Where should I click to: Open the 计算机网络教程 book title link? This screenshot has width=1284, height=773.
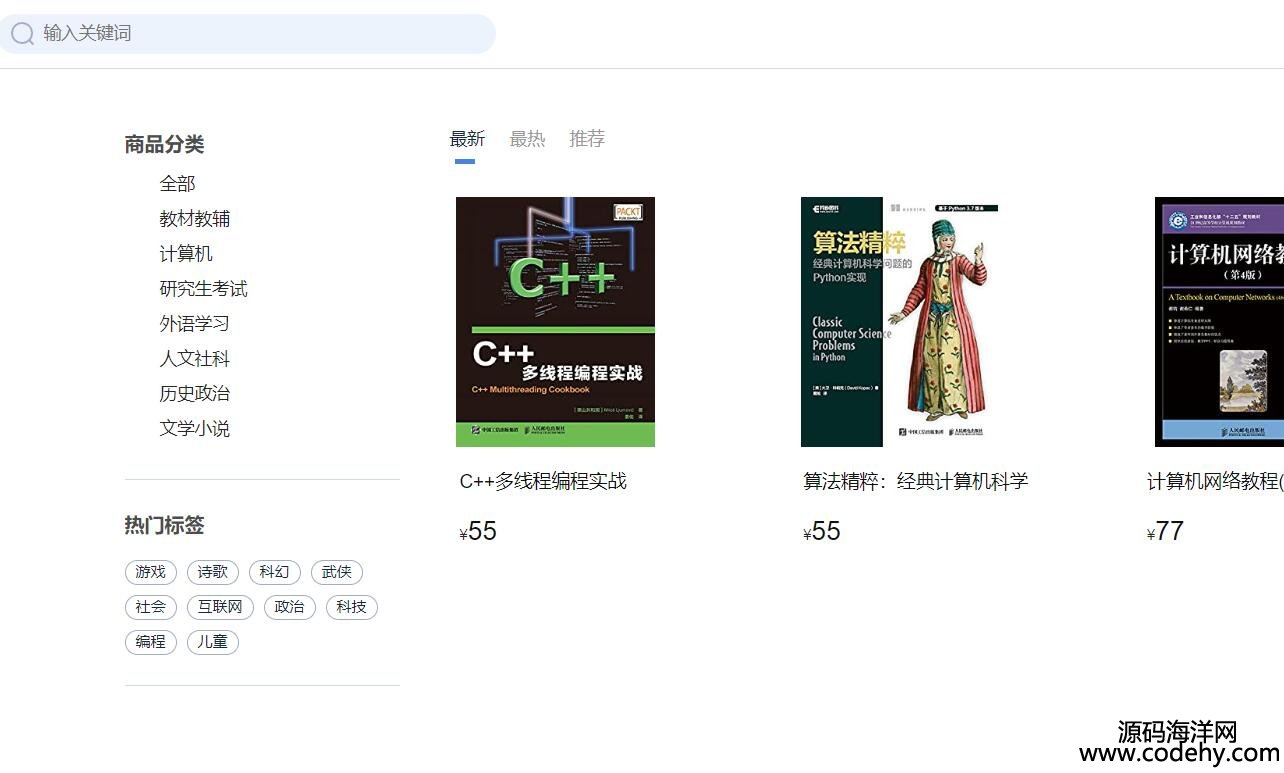point(1215,481)
